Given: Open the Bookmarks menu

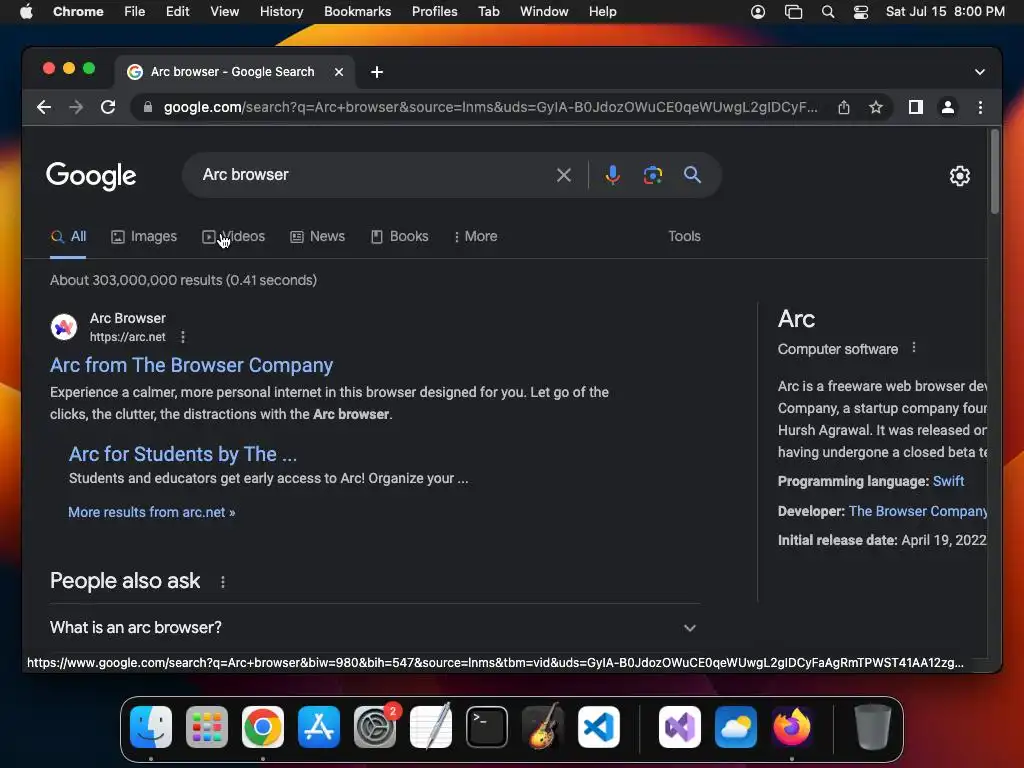Looking at the screenshot, I should click(x=357, y=12).
